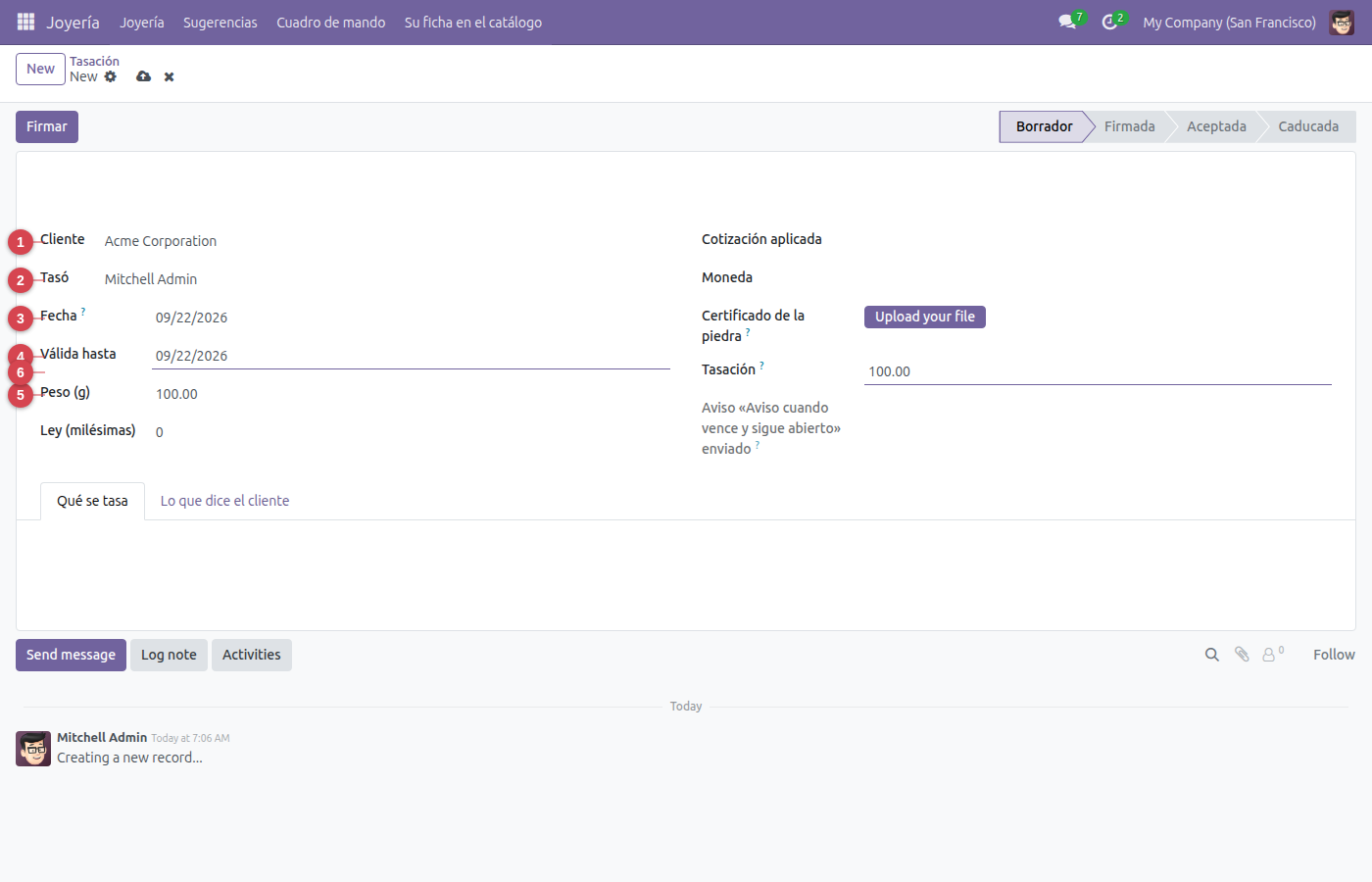Set status to Aceptada

point(1216,126)
